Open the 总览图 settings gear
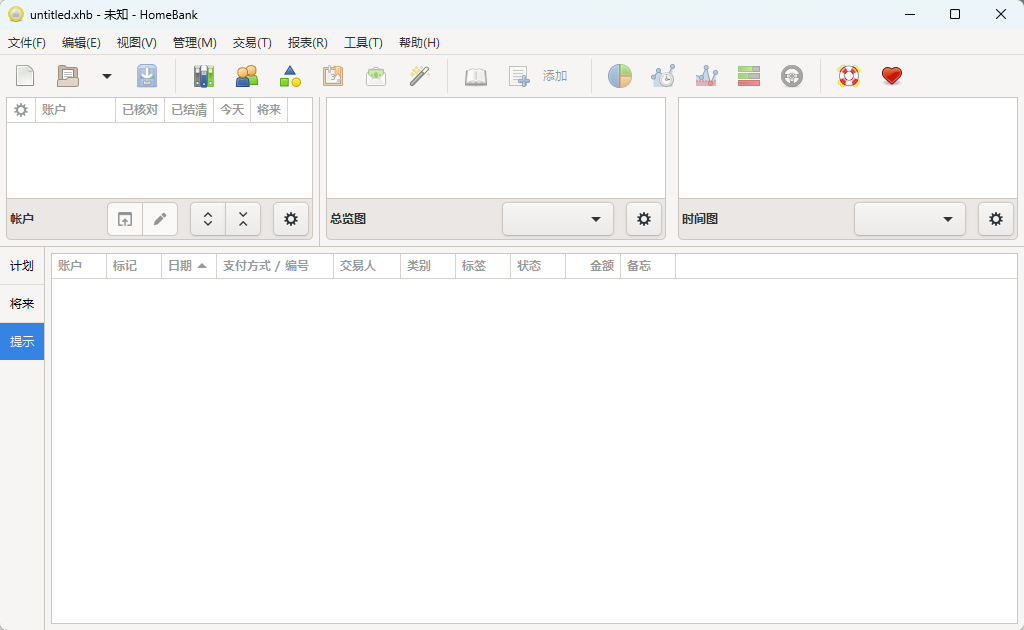Viewport: 1024px width, 630px height. click(644, 219)
